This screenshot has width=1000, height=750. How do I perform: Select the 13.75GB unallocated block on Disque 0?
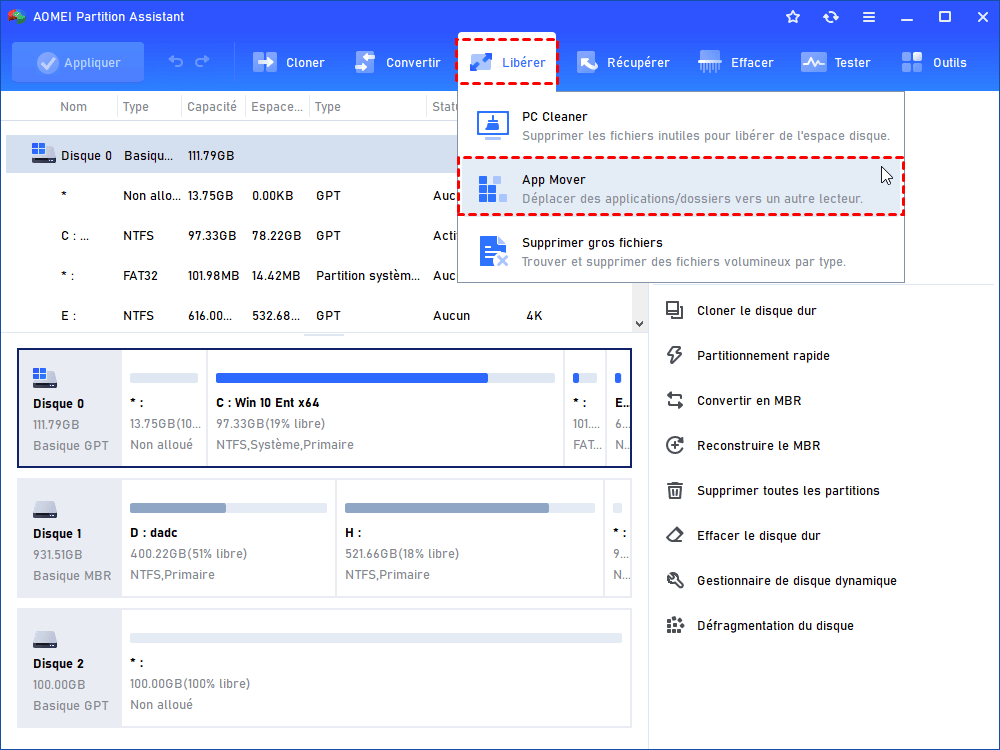[164, 408]
